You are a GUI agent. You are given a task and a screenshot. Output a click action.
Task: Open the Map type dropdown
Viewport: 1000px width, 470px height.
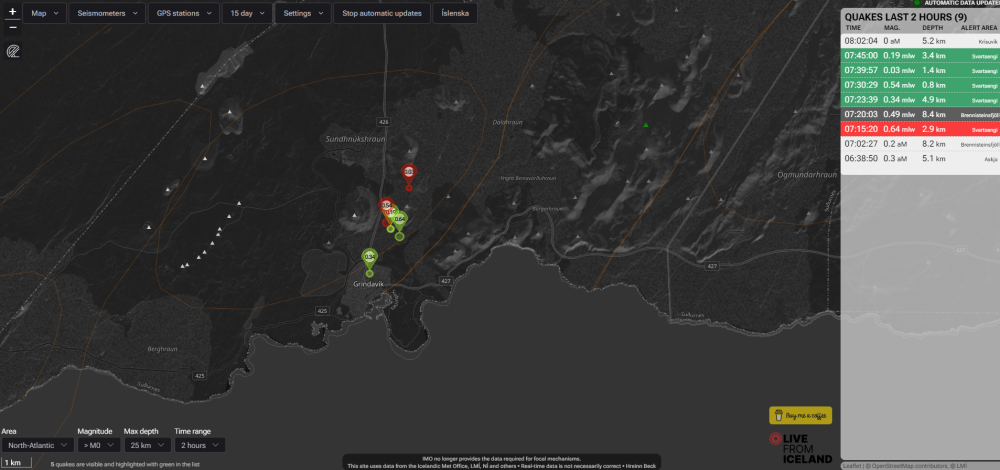44,14
